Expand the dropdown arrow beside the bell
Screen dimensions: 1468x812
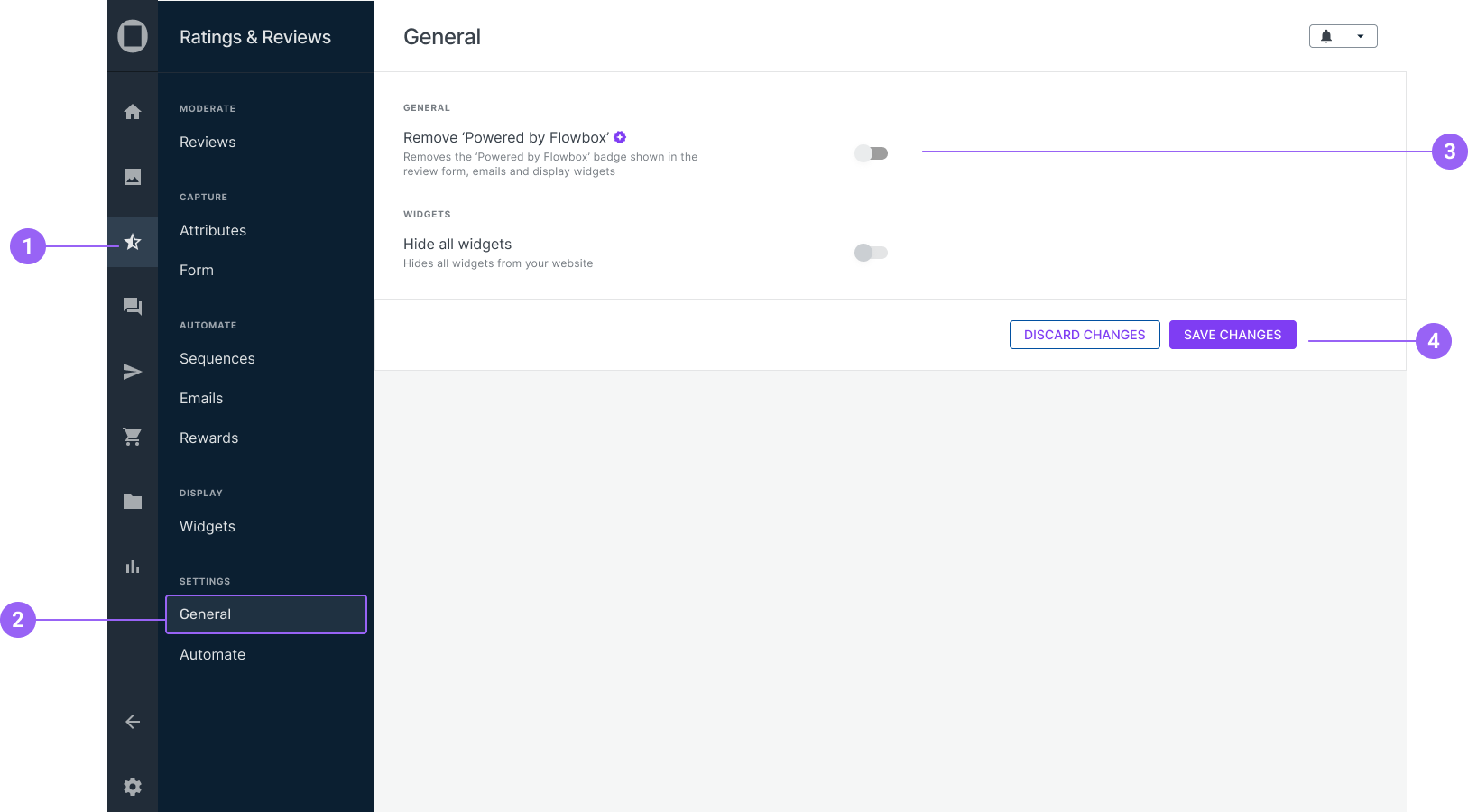tap(1361, 36)
